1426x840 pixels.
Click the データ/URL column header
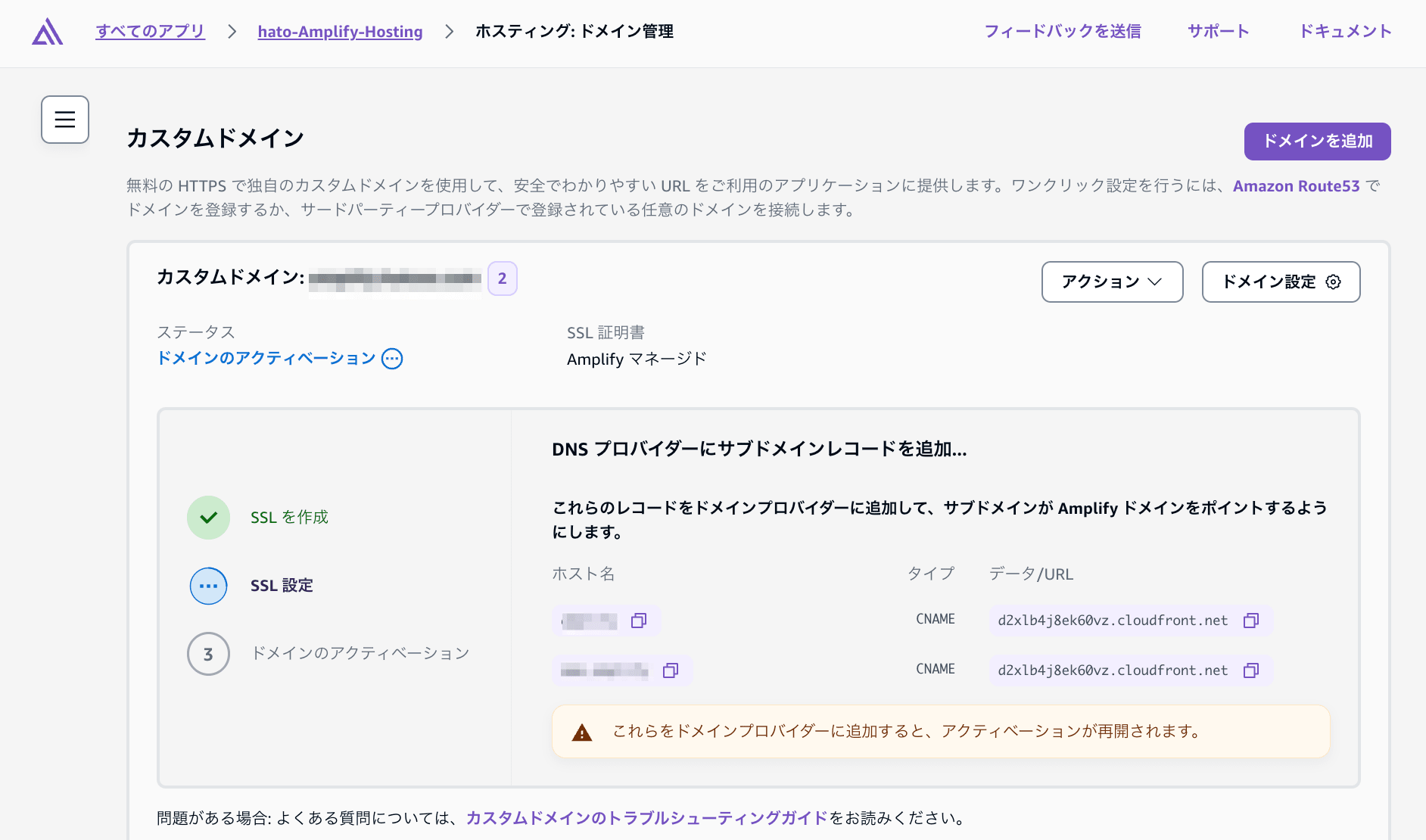coord(1031,574)
